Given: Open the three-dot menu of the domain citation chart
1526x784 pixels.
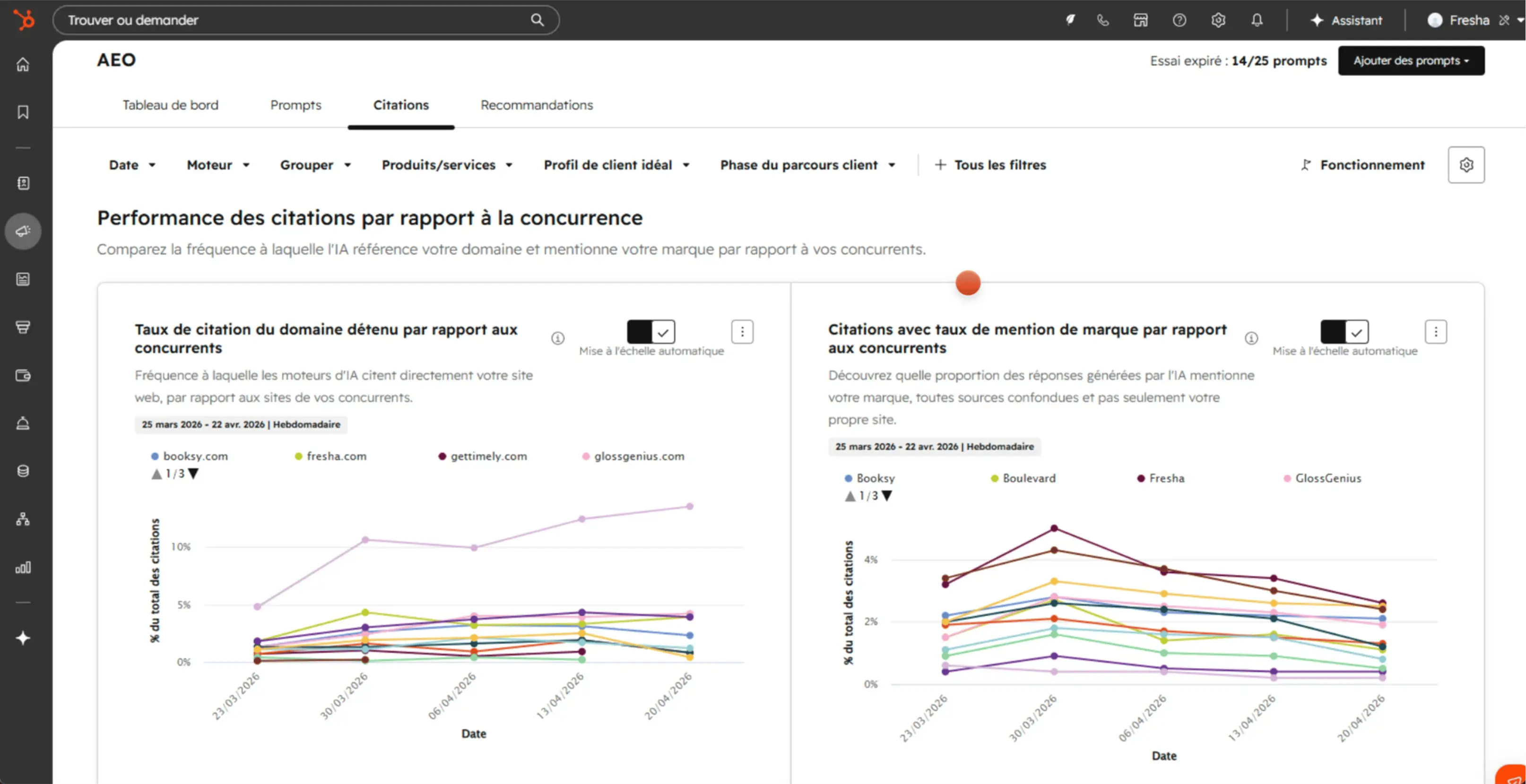Looking at the screenshot, I should (742, 332).
